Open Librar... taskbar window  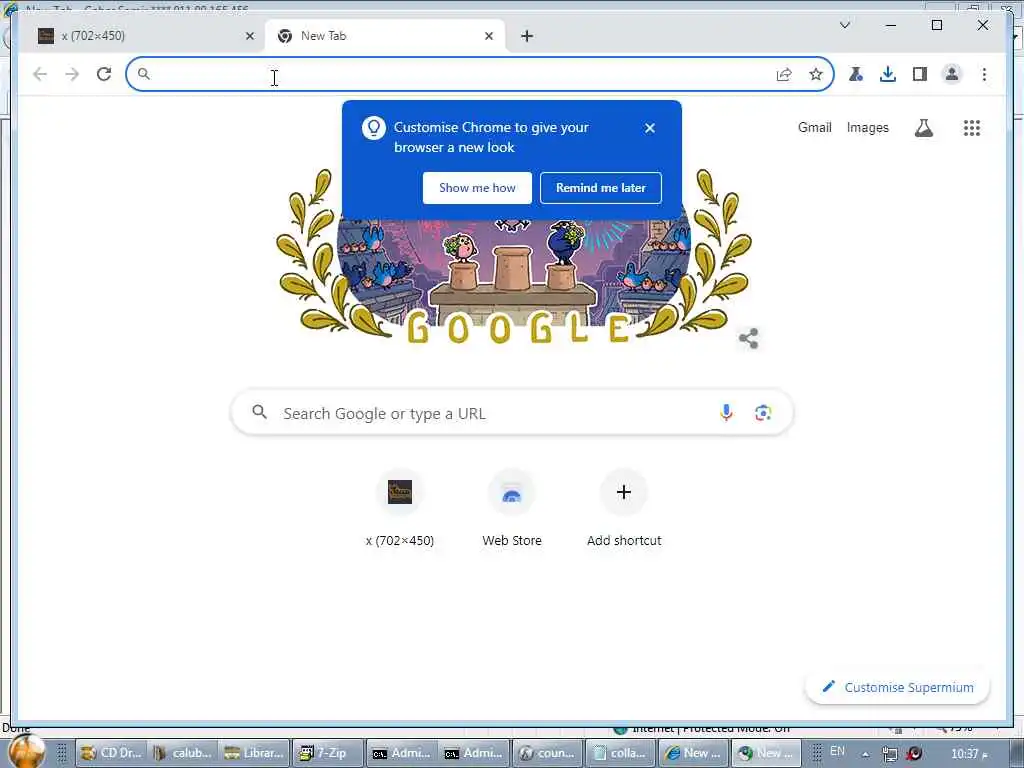coord(253,754)
